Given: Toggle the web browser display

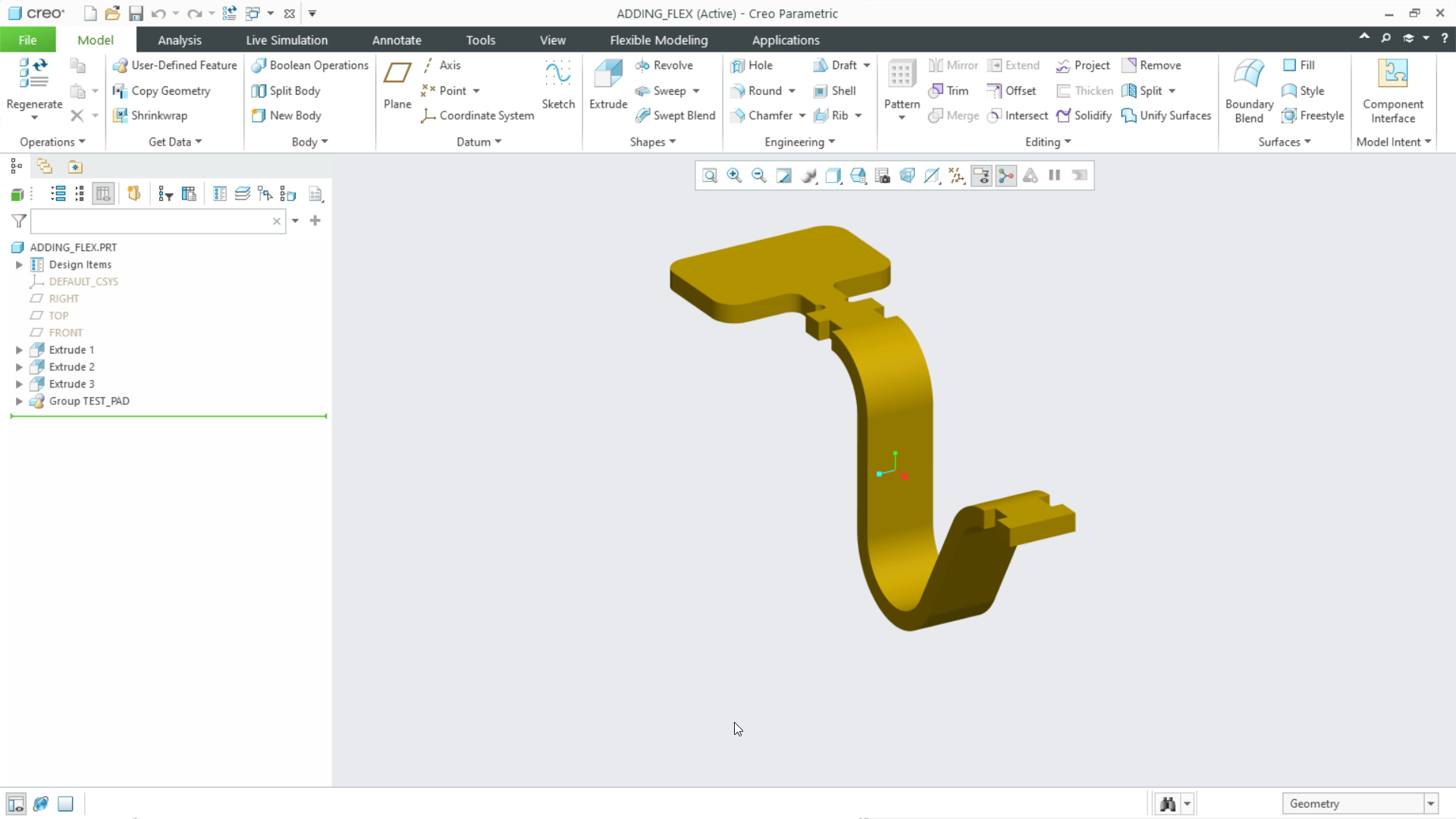Looking at the screenshot, I should click(41, 804).
